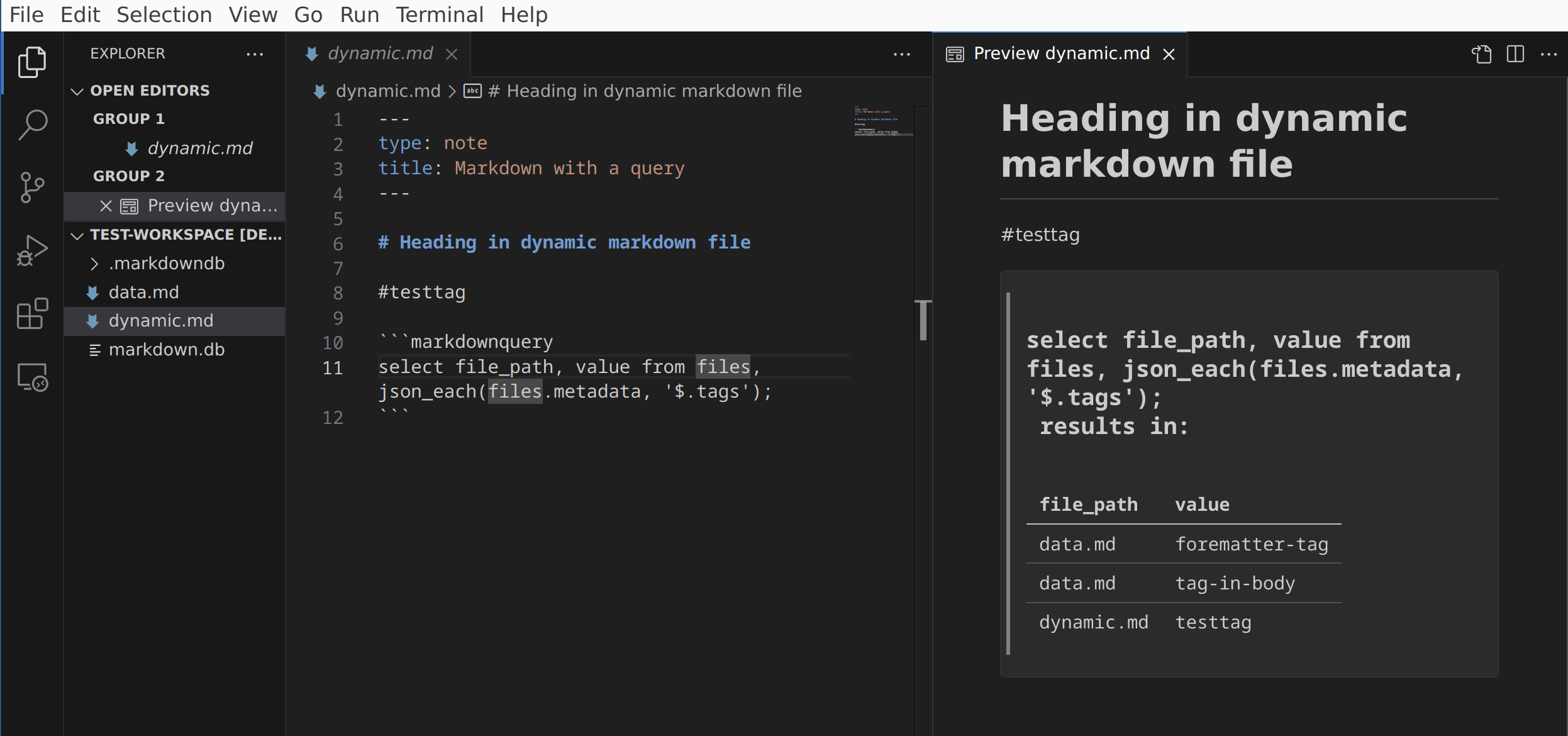Click the preview icon beside Preview dyna... entry

(129, 206)
